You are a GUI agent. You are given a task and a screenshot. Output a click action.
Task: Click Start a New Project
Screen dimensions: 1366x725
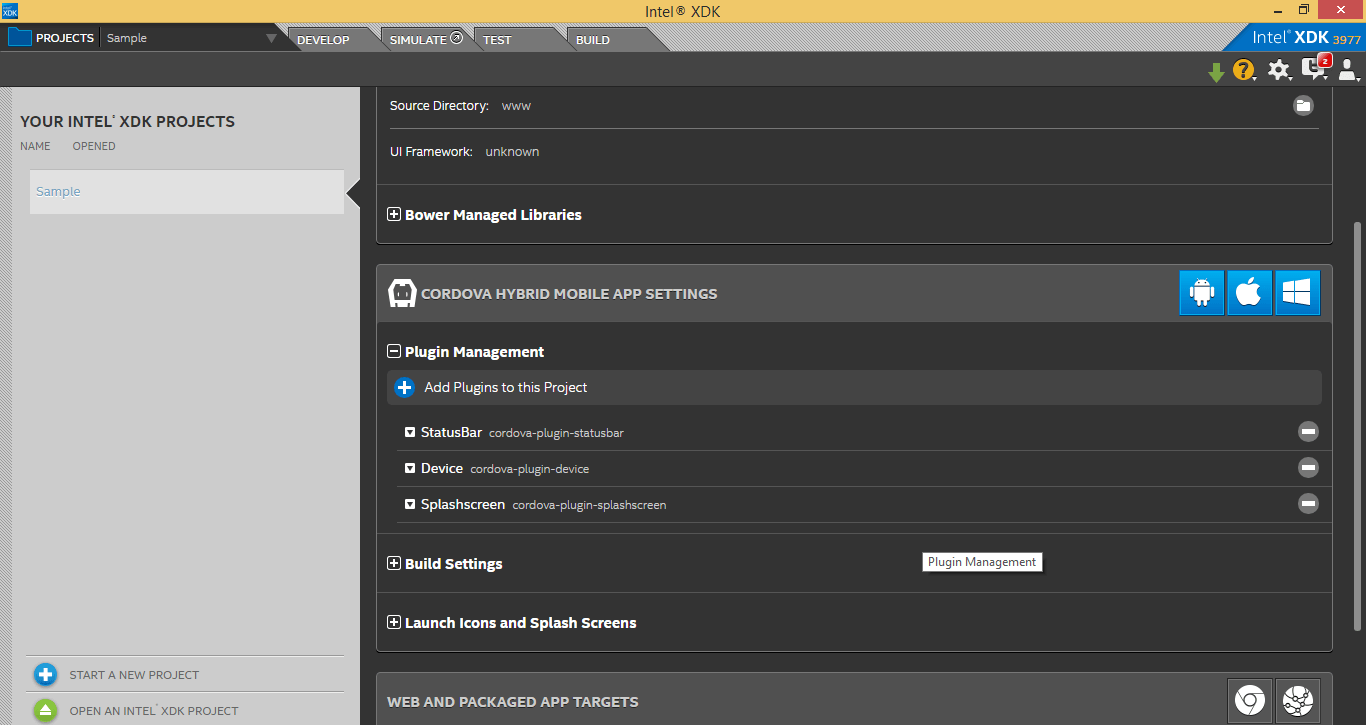134,675
